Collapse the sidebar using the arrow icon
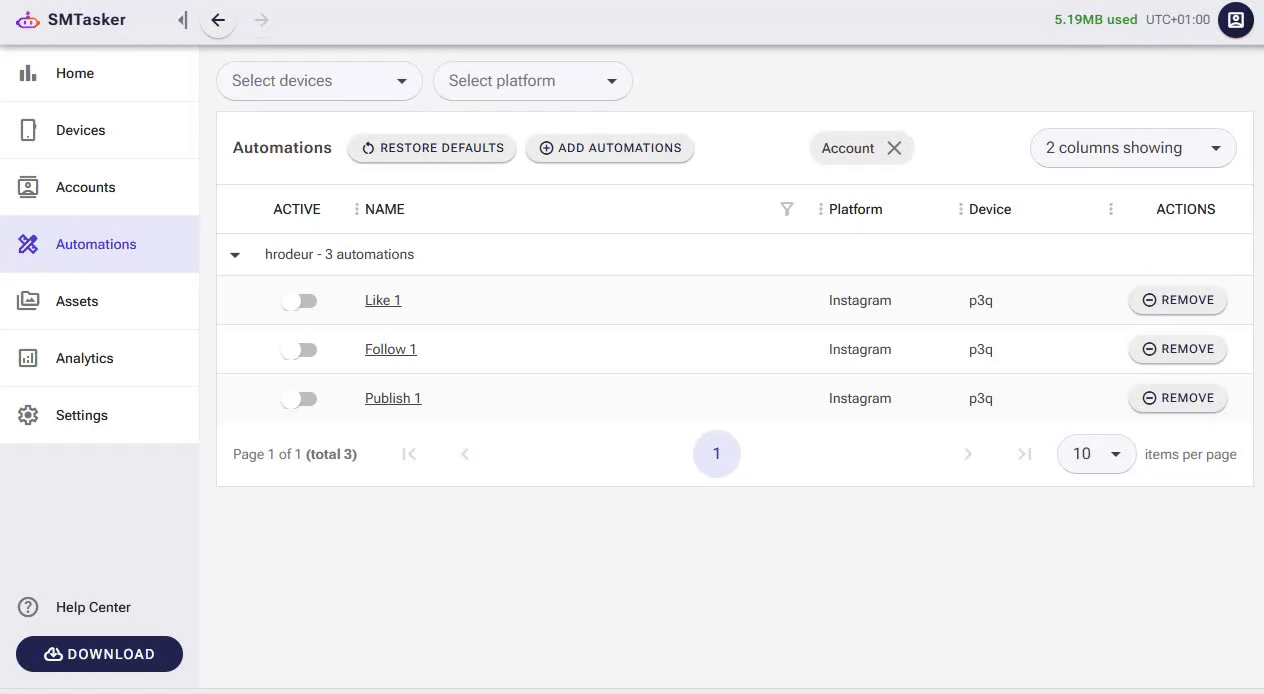The height and width of the screenshot is (694, 1264). tap(182, 20)
